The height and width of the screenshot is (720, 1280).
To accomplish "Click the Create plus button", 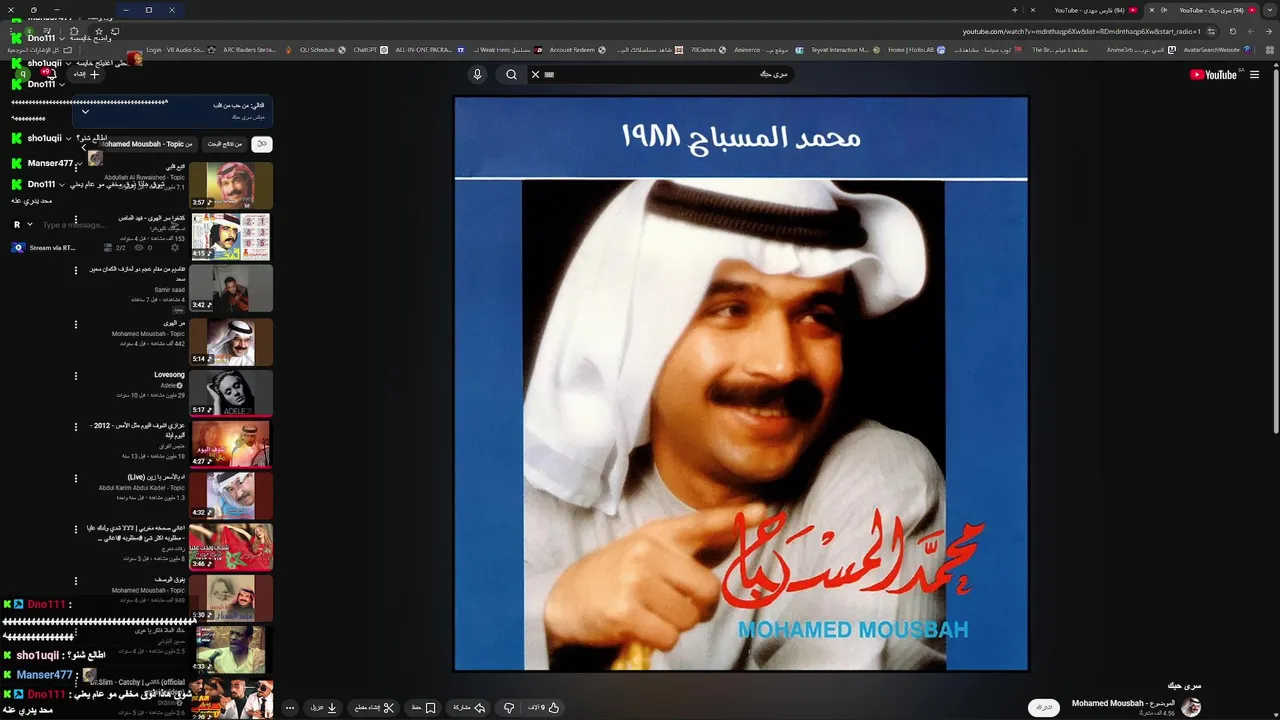I will tap(86, 74).
